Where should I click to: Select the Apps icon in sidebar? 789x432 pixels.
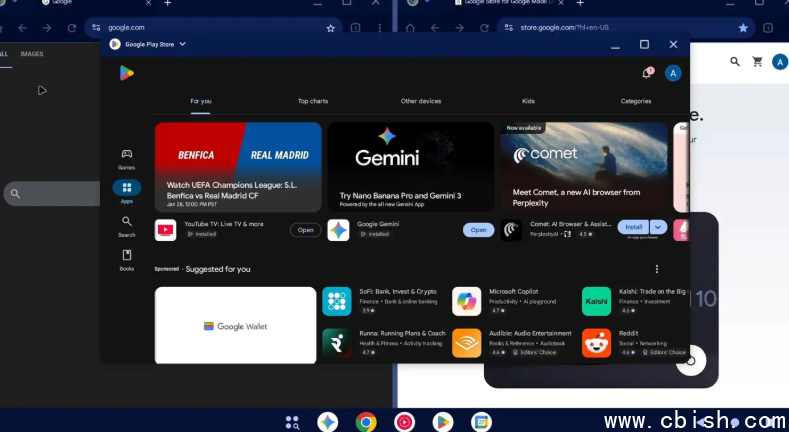[x=127, y=190]
